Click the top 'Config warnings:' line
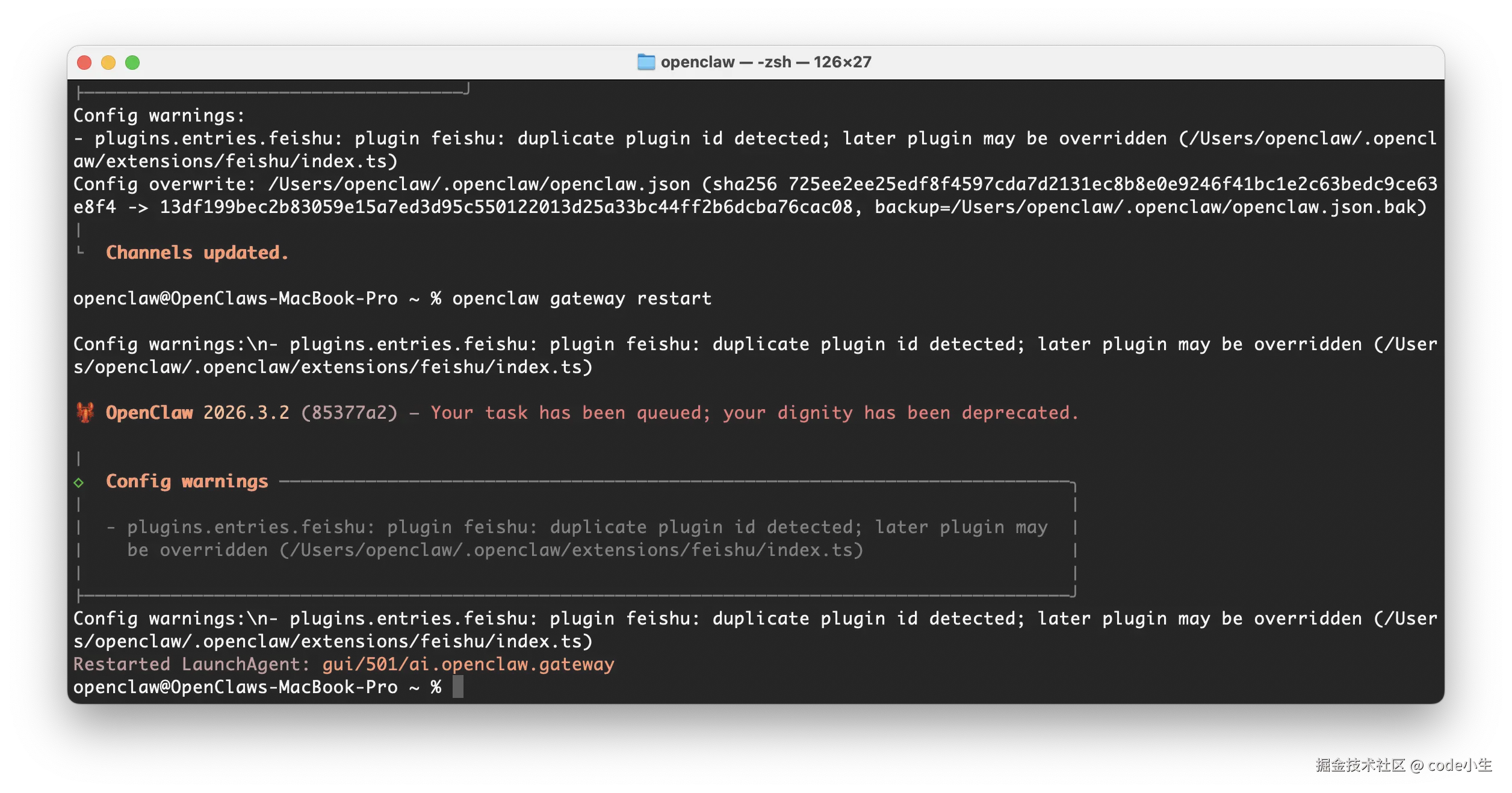The width and height of the screenshot is (1512, 793). click(x=159, y=116)
